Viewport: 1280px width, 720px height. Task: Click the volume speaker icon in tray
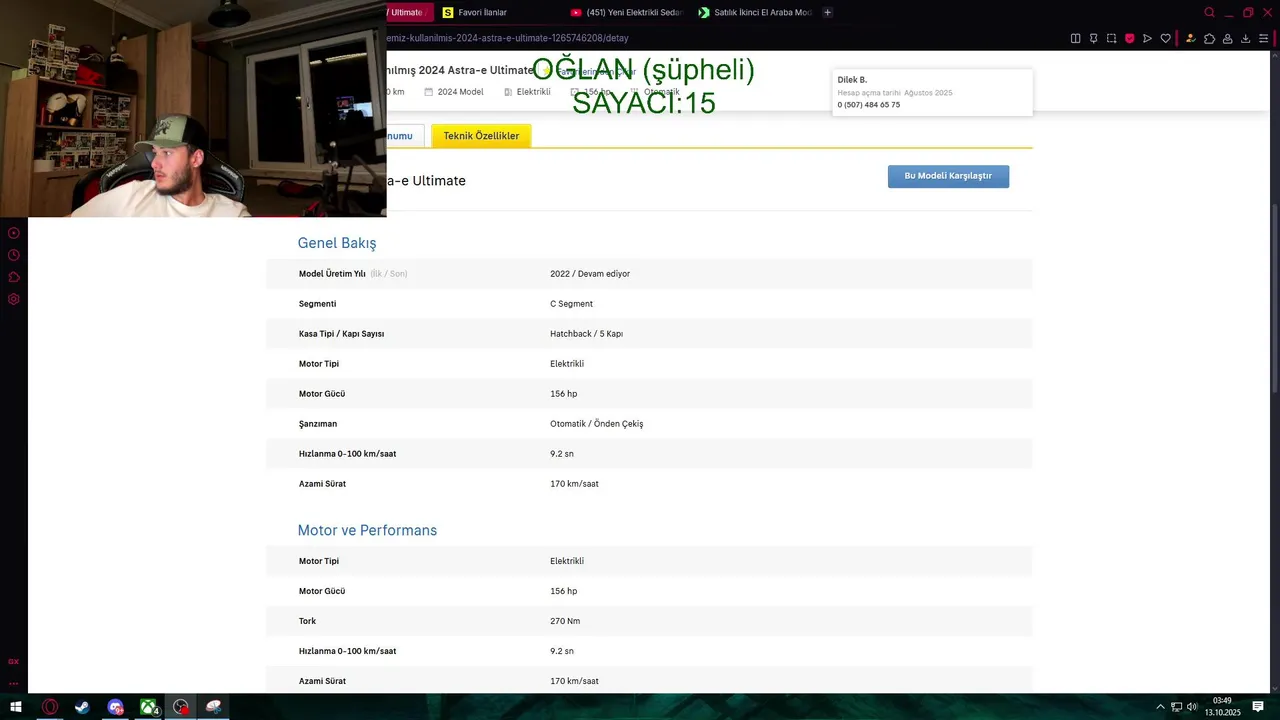[x=1192, y=707]
